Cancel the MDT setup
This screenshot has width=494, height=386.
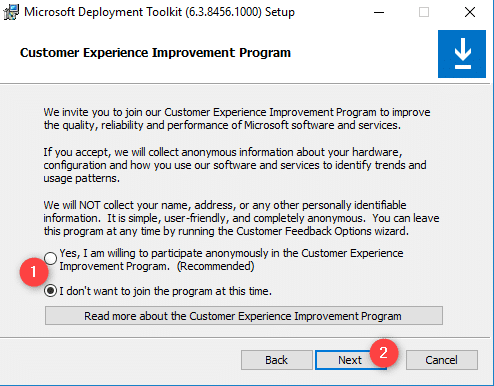pyautogui.click(x=441, y=360)
